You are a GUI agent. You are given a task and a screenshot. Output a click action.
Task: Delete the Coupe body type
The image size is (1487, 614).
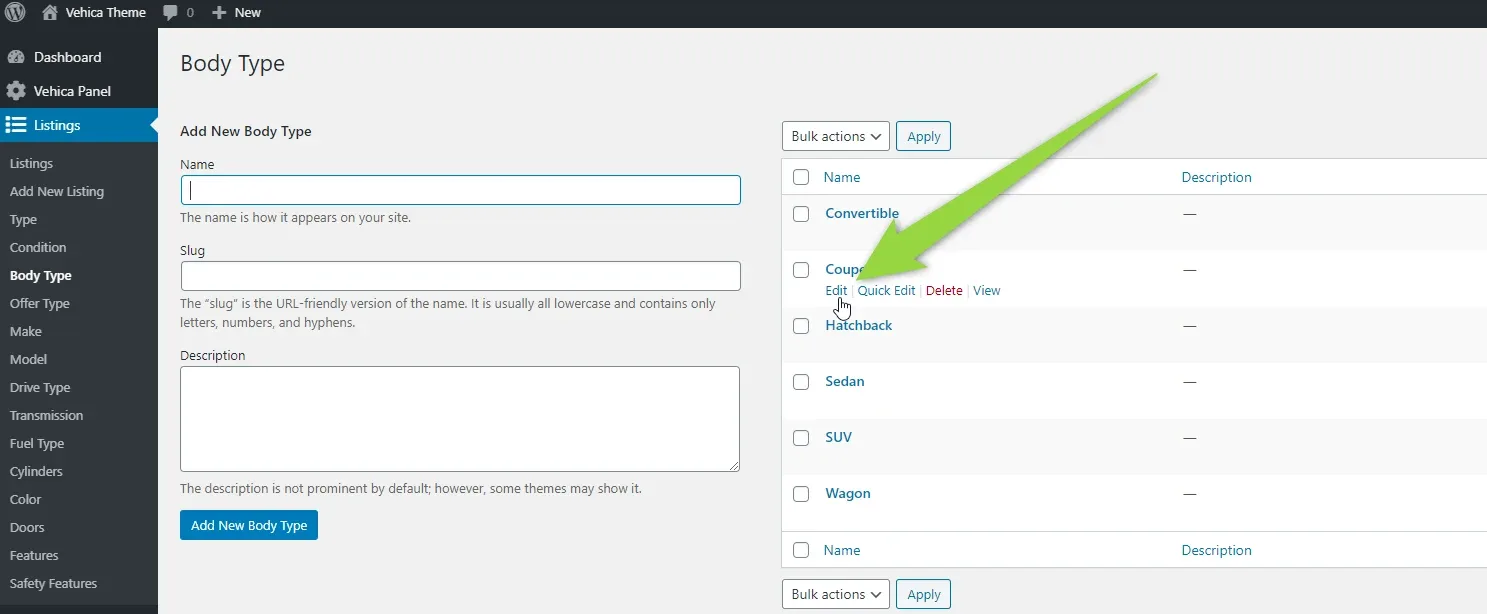click(x=944, y=291)
